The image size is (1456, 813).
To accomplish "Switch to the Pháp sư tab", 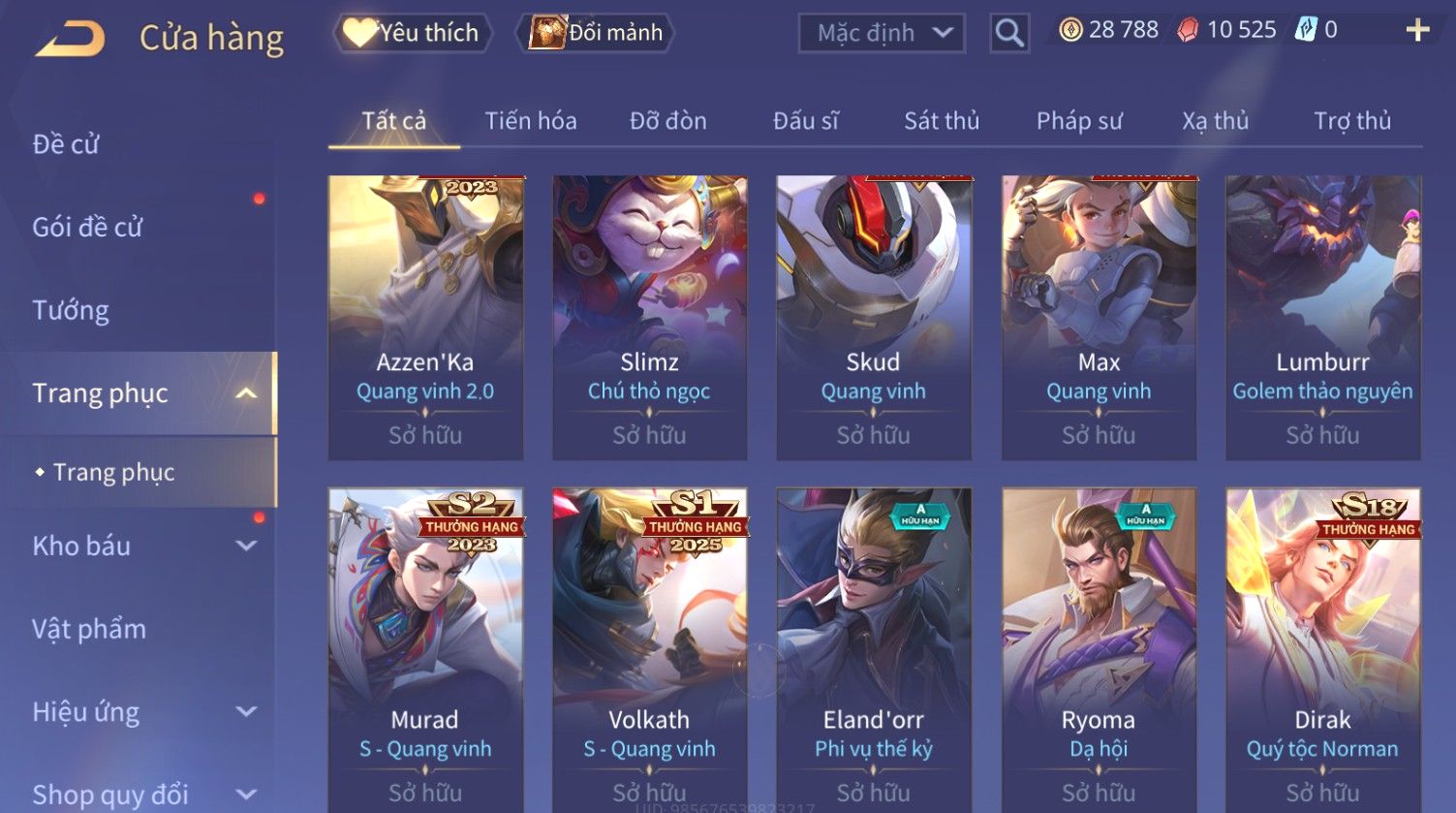I will (x=1079, y=121).
